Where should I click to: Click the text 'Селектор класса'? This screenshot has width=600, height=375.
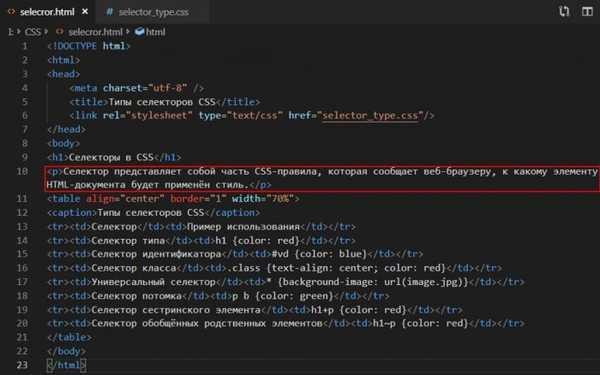[x=134, y=268]
